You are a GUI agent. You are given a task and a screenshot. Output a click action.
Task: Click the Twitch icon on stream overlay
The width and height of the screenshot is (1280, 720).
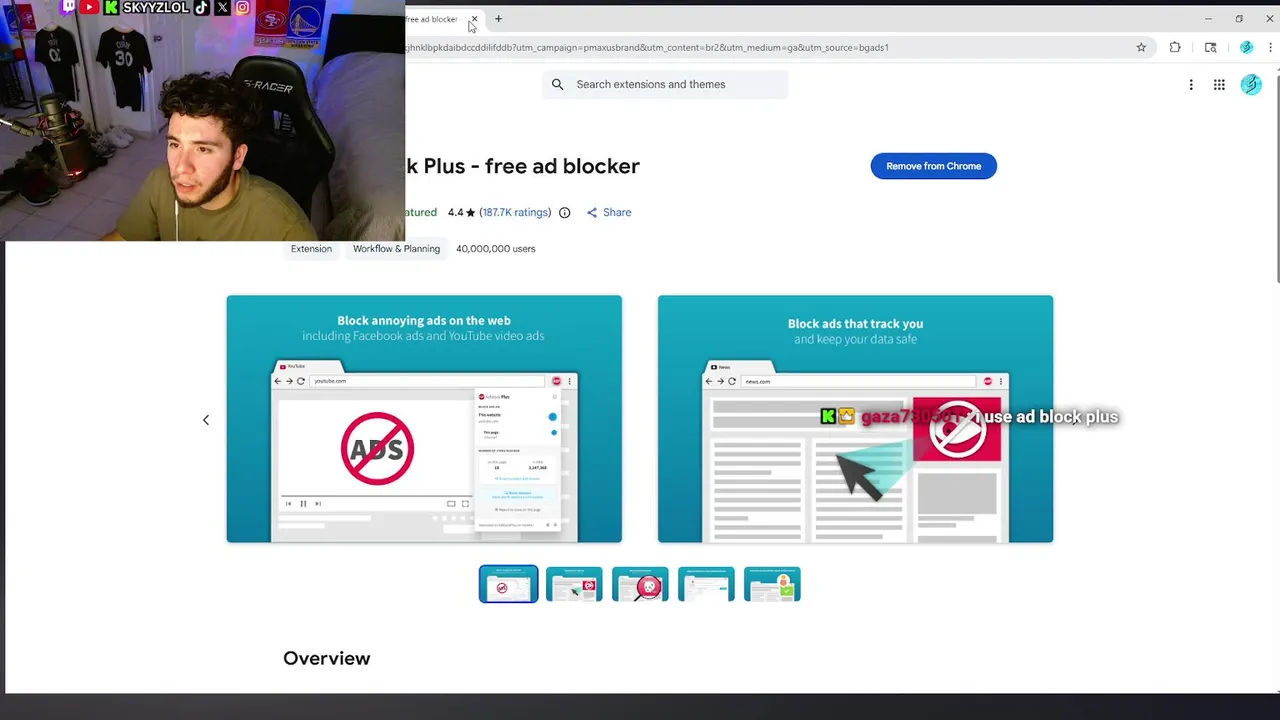point(69,7)
